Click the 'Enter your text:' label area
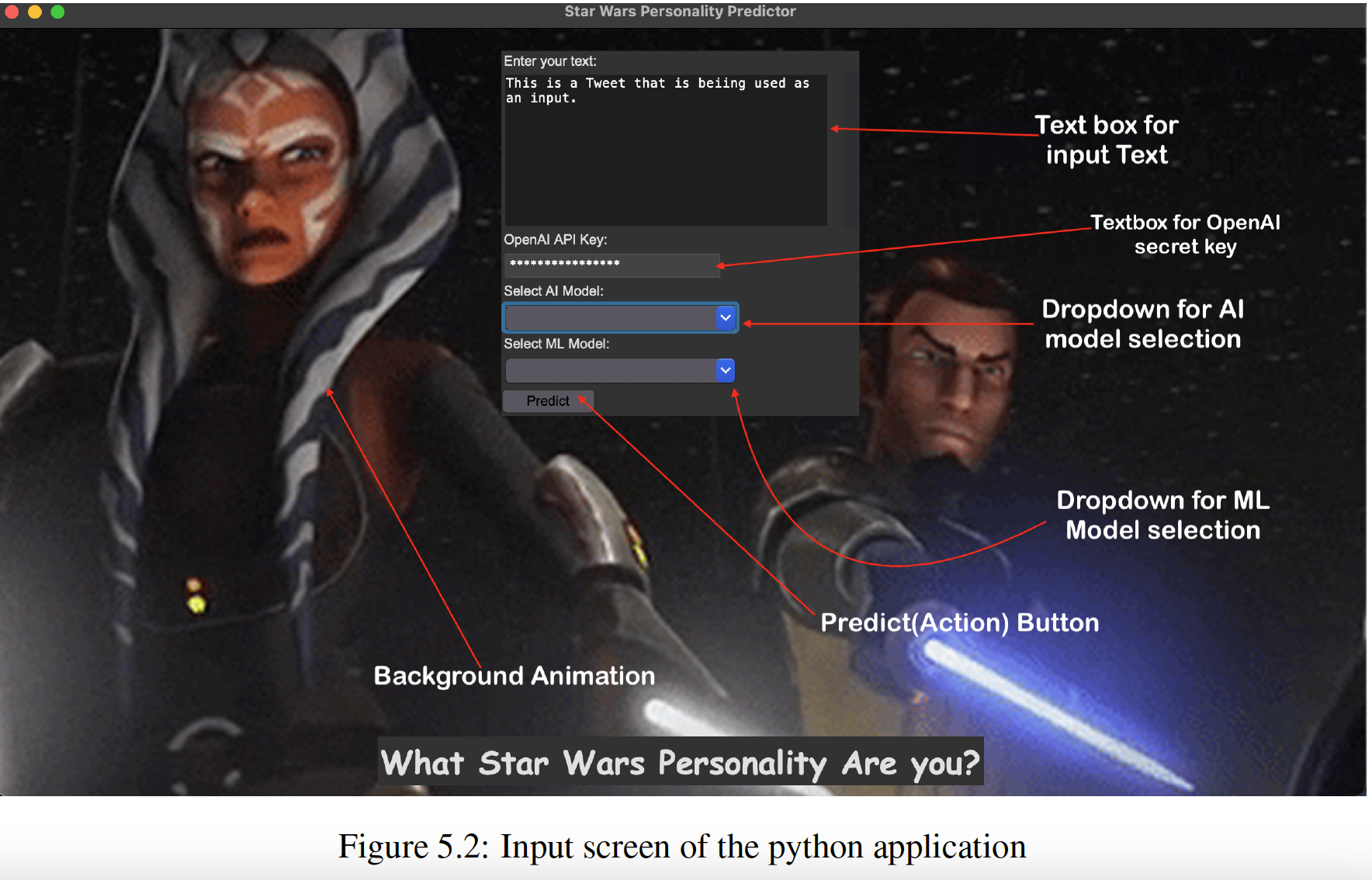Image resolution: width=1372 pixels, height=880 pixels. [x=549, y=61]
